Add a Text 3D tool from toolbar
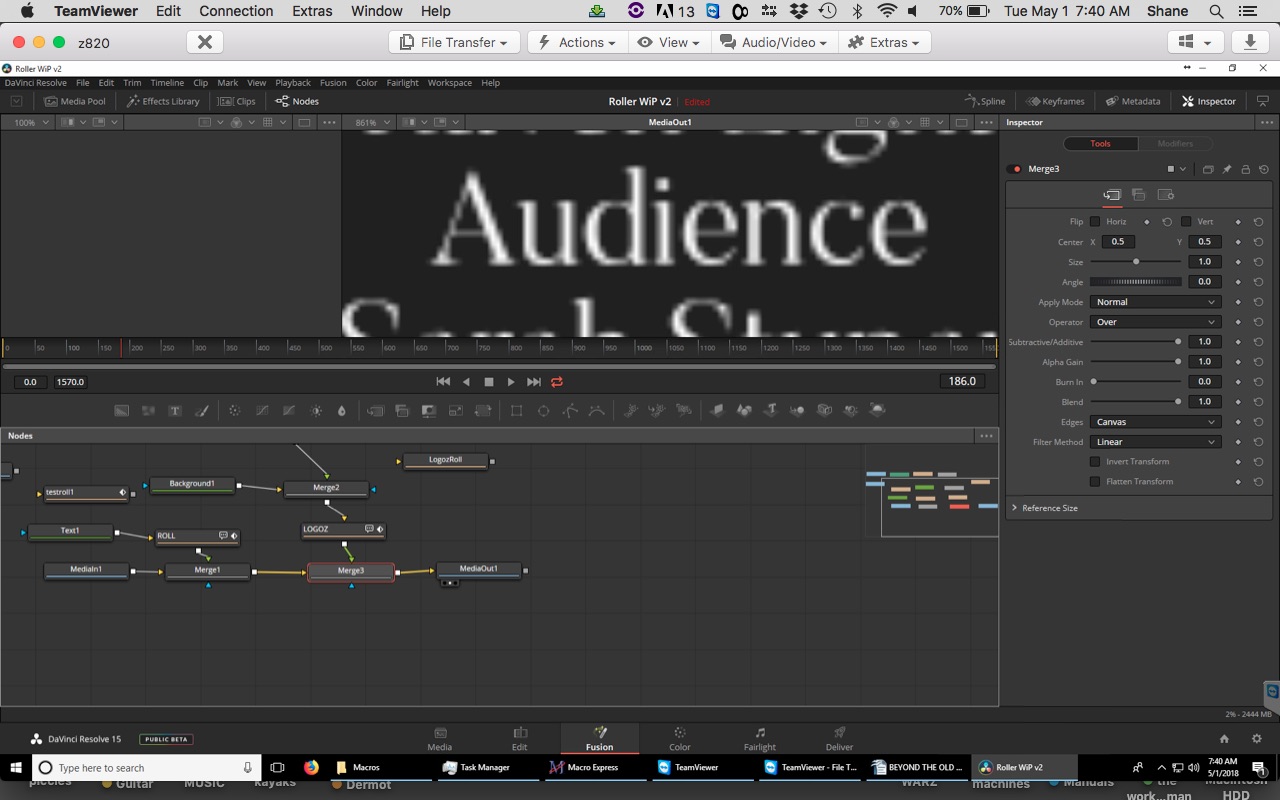Viewport: 1280px width, 800px height. pos(771,410)
